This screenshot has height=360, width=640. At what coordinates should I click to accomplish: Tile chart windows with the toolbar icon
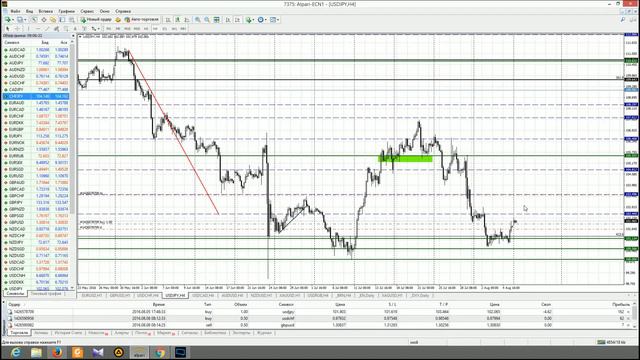[x=216, y=20]
